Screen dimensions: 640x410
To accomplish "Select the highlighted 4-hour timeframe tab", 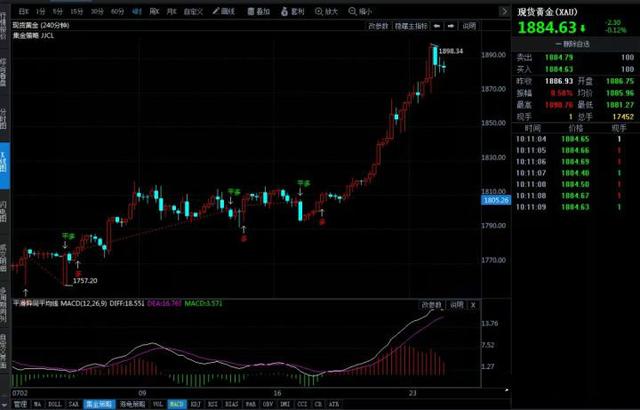I will 137,12.
